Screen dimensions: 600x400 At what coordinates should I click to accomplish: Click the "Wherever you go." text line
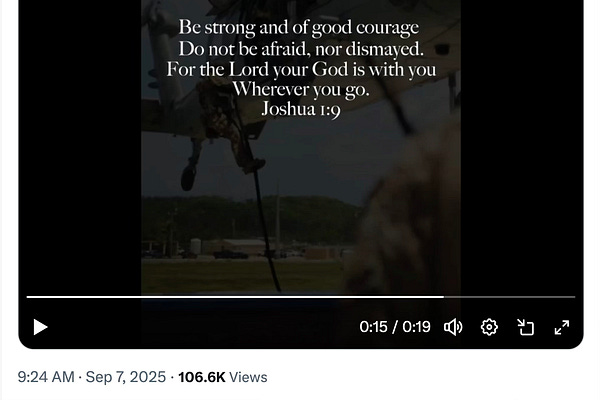301,90
